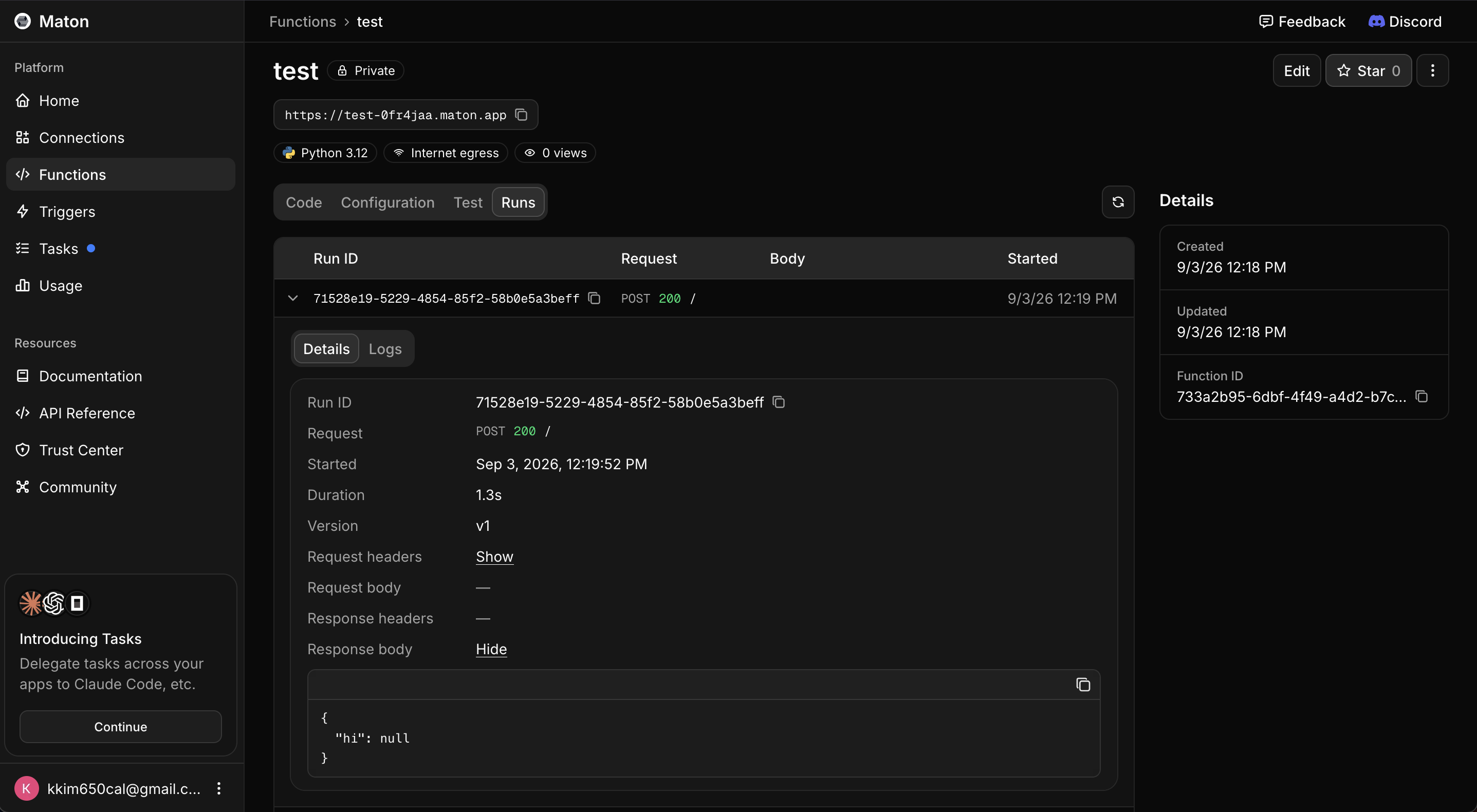Viewport: 1477px width, 812px height.
Task: Click the Internet egress badge
Action: click(446, 153)
